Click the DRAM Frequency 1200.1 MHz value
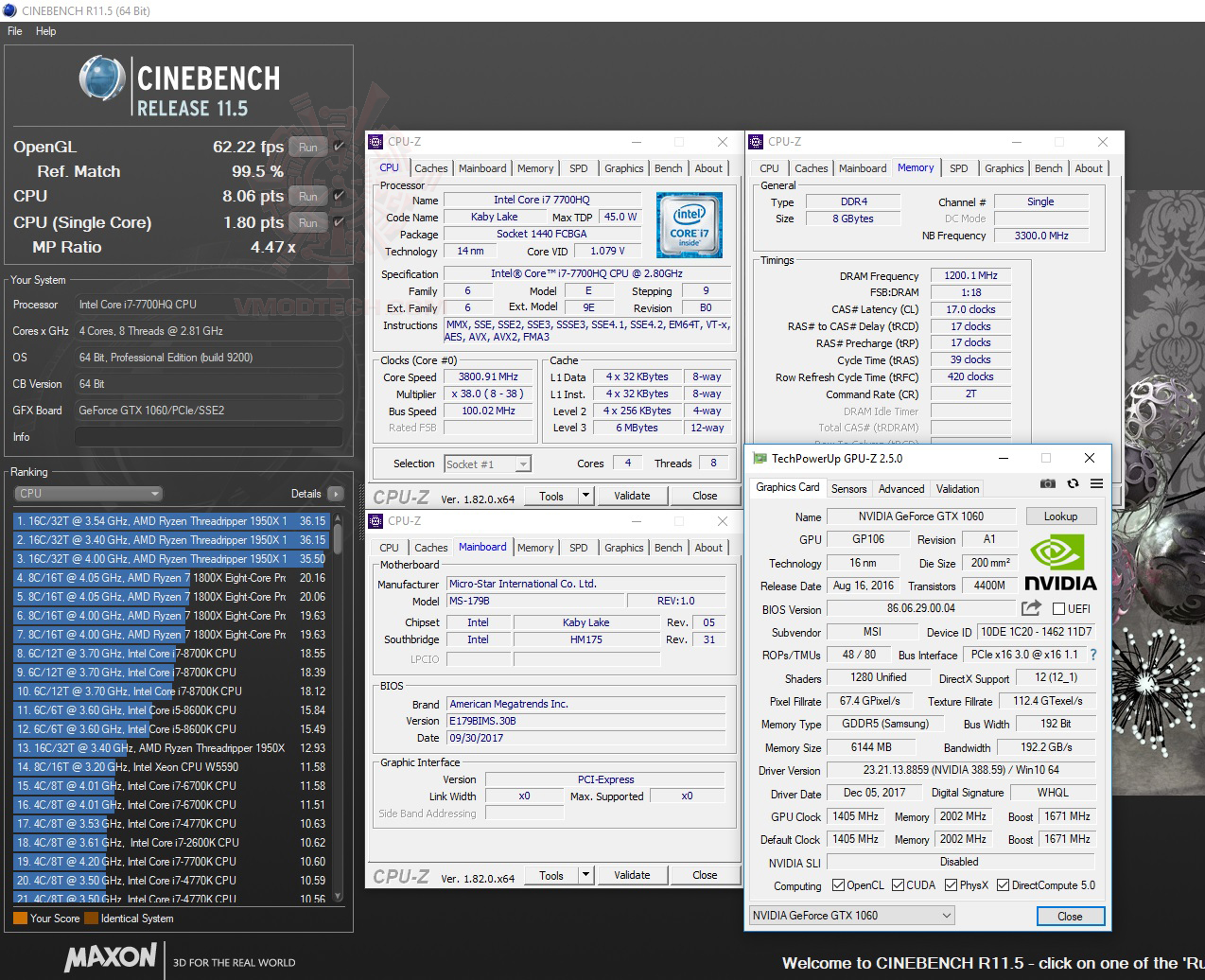The image size is (1205, 980). pos(970,275)
